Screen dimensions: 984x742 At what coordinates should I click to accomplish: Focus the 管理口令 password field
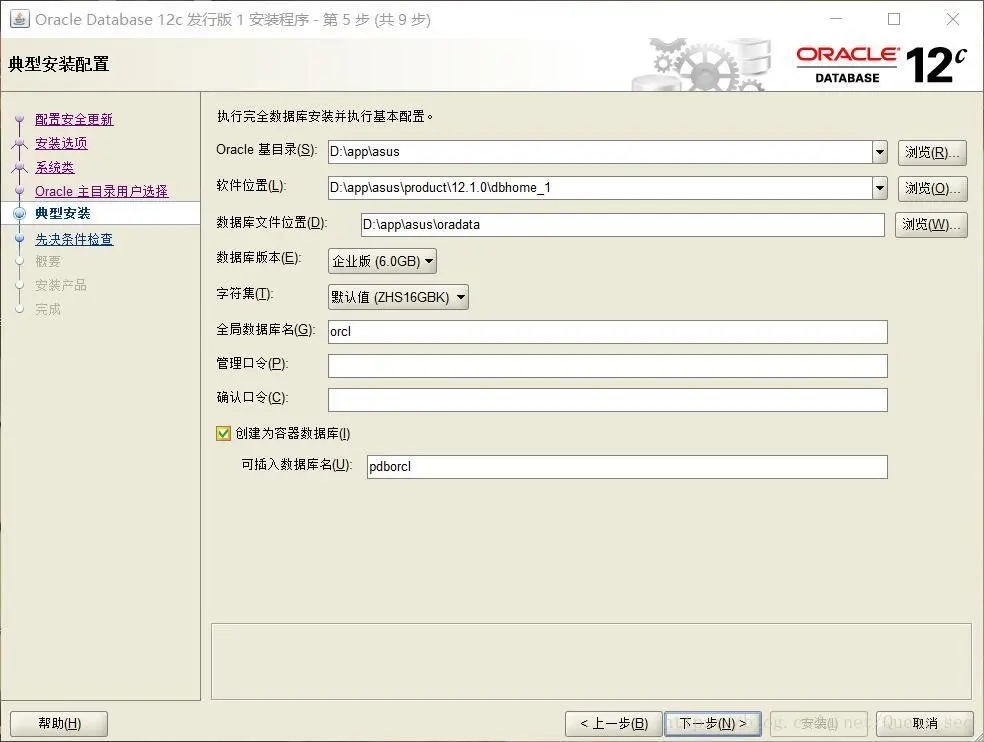point(607,366)
